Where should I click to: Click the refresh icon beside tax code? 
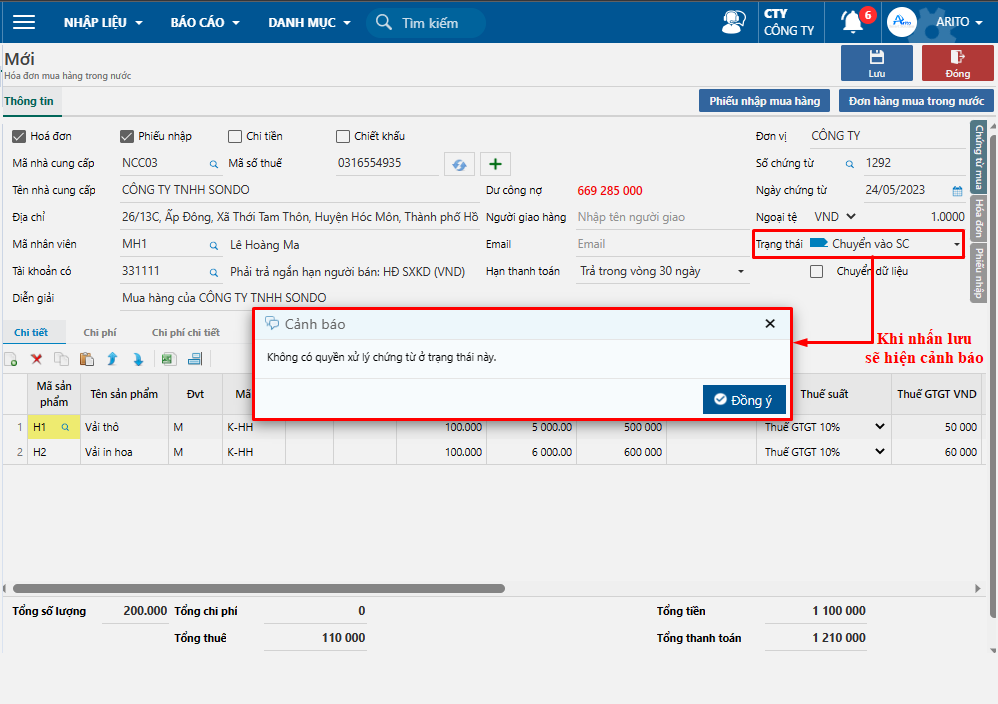click(459, 164)
